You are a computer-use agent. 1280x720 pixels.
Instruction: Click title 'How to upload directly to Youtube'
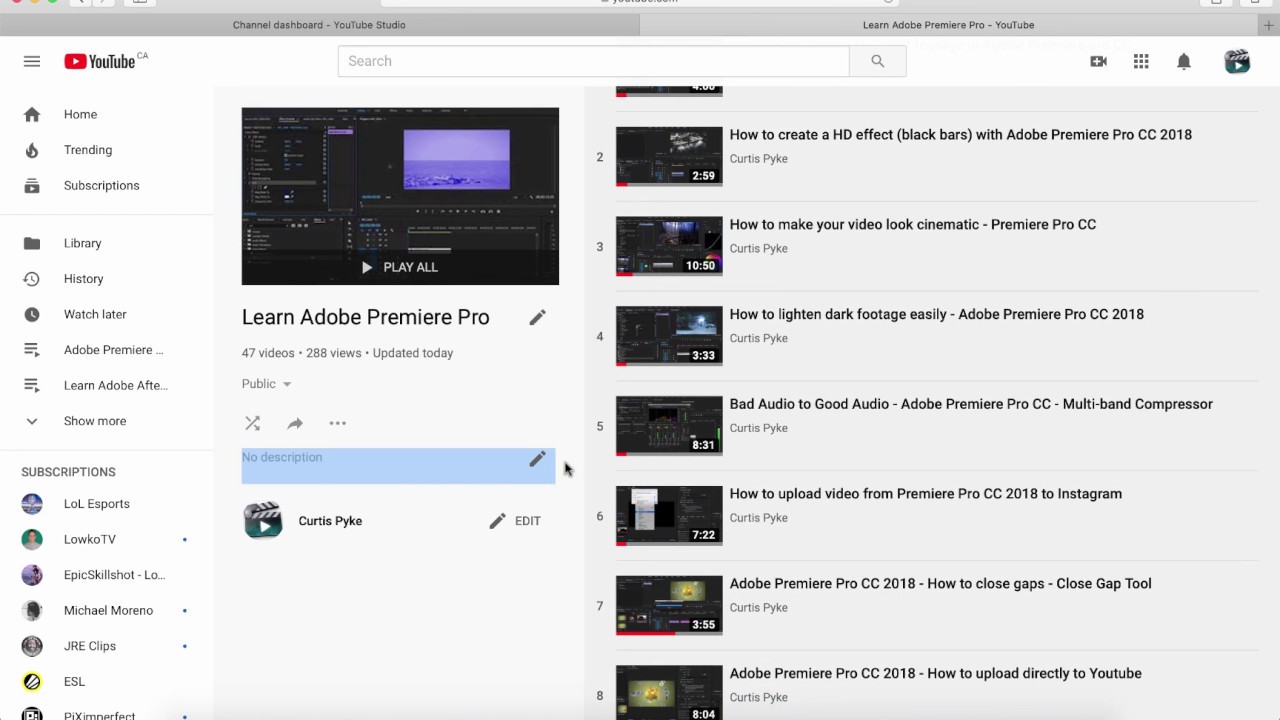(x=935, y=673)
